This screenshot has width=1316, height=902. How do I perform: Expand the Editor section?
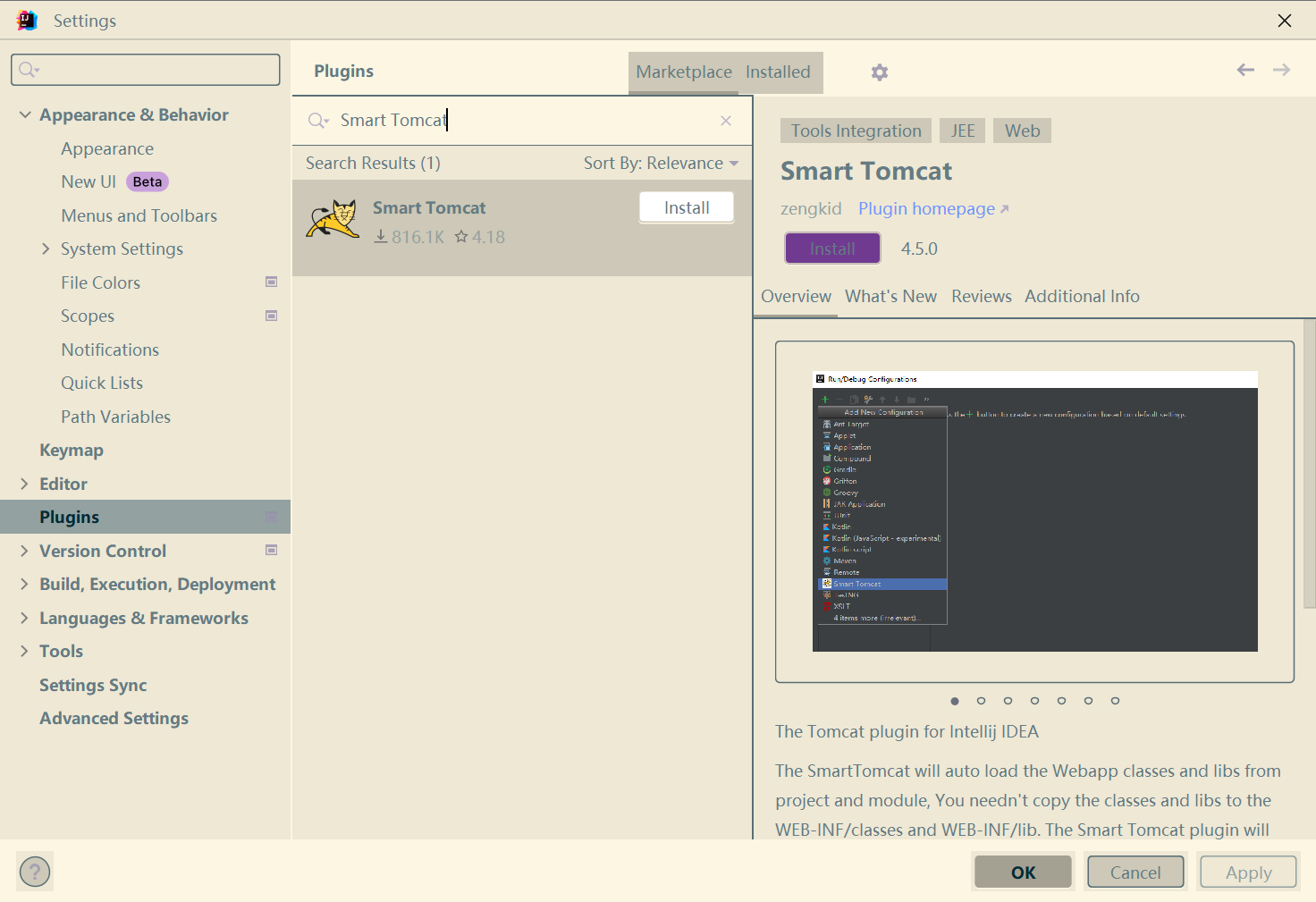pos(24,484)
